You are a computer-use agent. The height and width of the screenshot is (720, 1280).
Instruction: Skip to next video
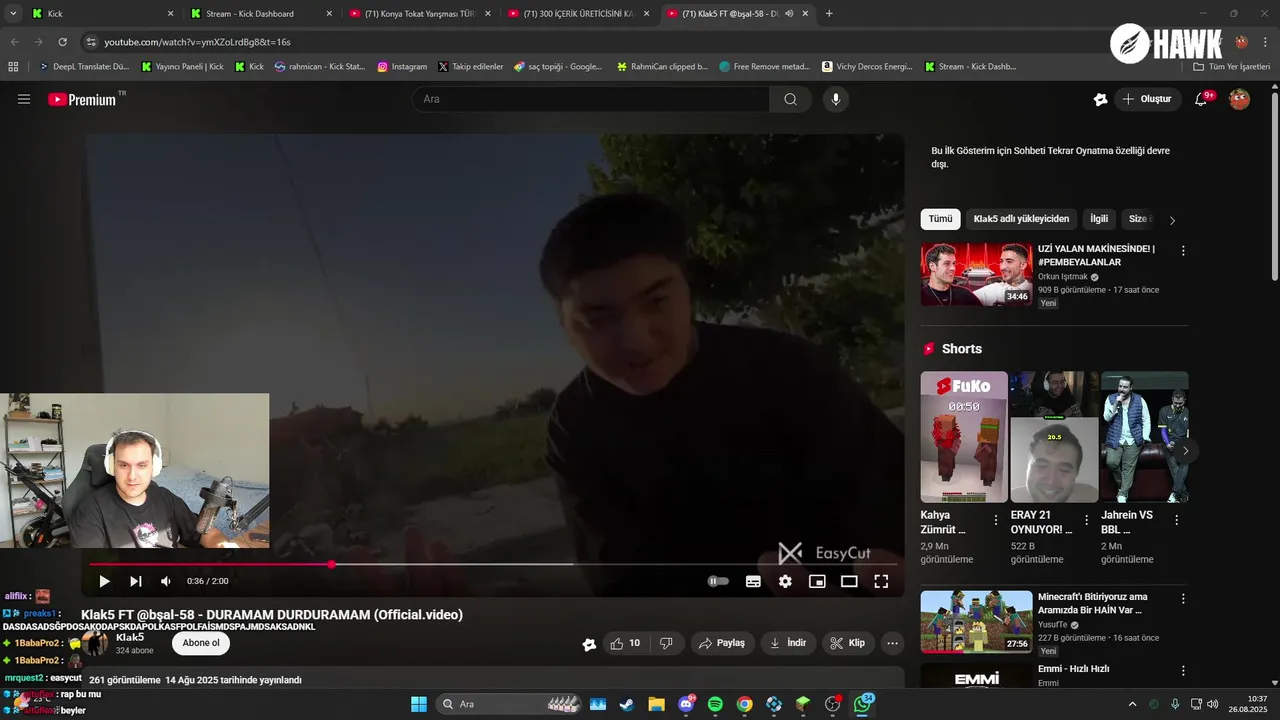[135, 581]
